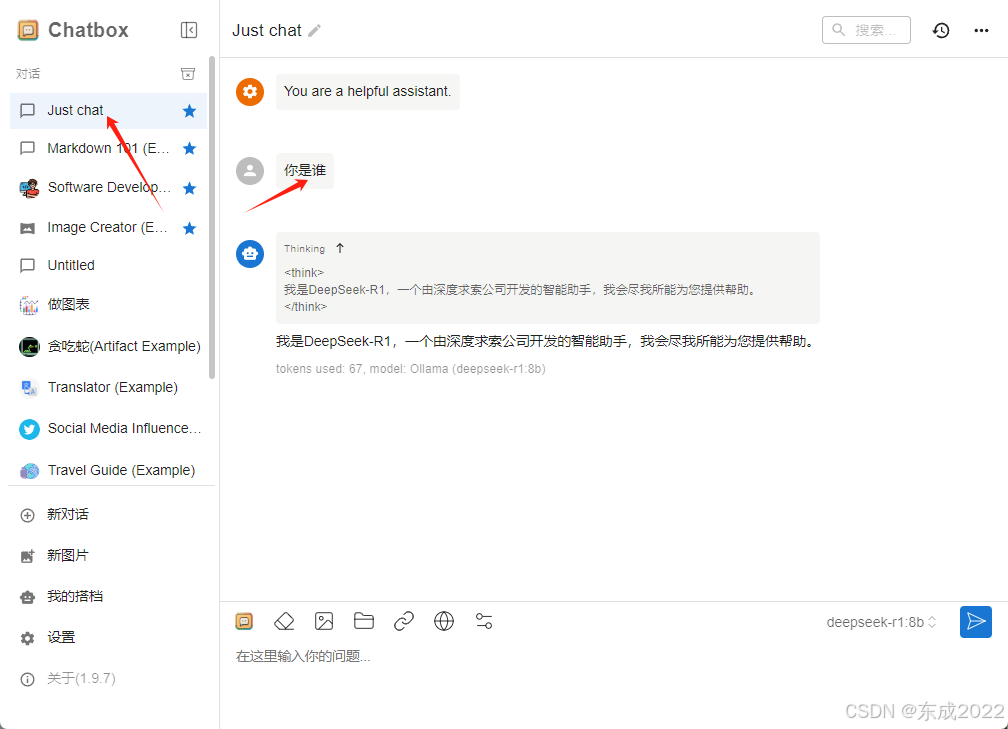
Task: Click the 贪吃蛇 avatar icon
Action: click(x=29, y=347)
